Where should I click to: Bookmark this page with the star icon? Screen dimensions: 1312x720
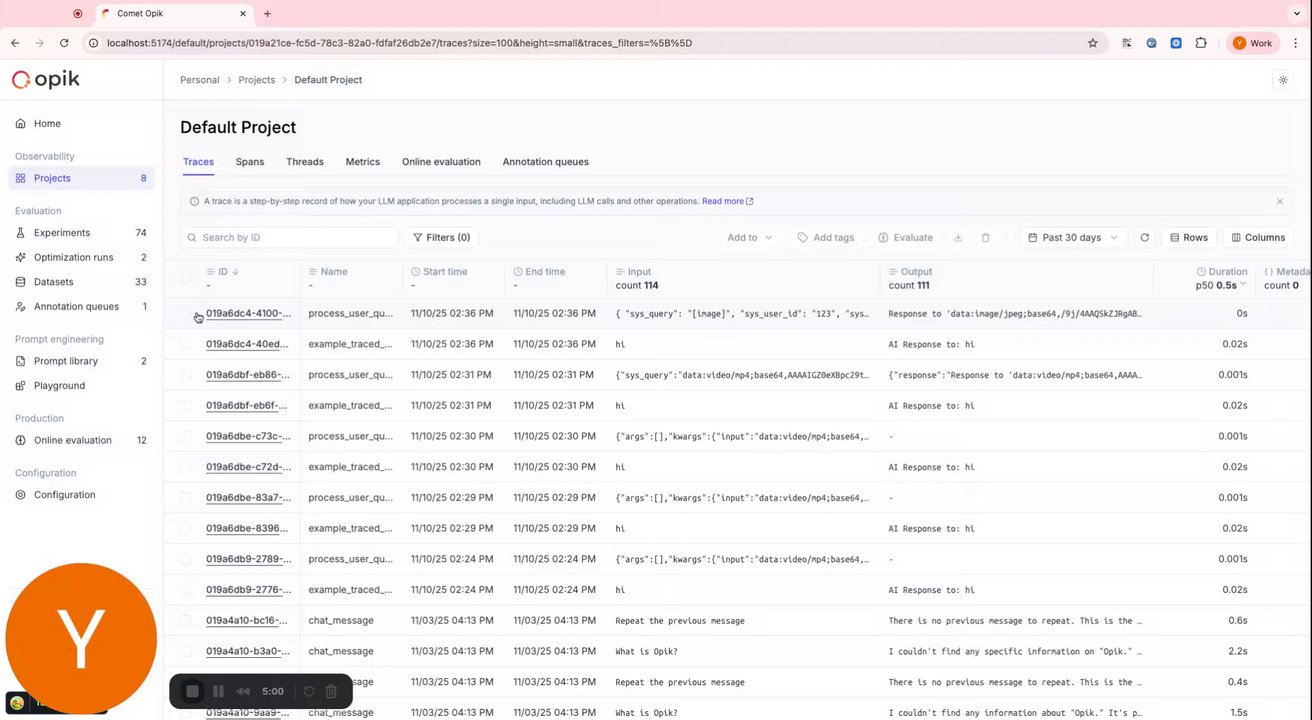(x=1093, y=43)
